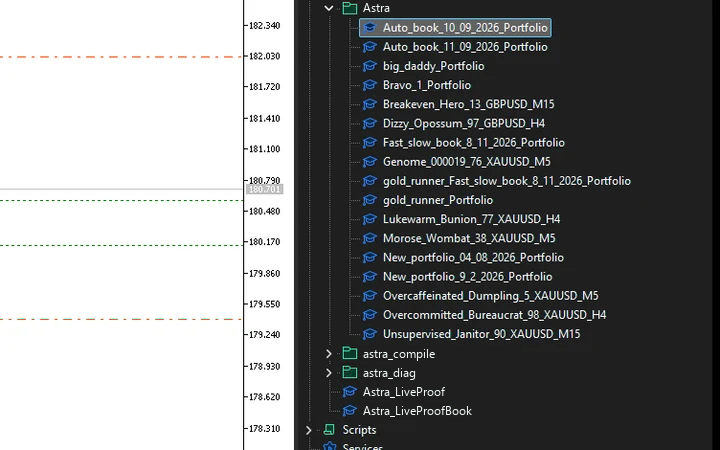This screenshot has width=720, height=450.
Task: Click the Overcaffeinated_Dumpling_5_XAUUSD_M5 expert icon
Action: tap(370, 296)
